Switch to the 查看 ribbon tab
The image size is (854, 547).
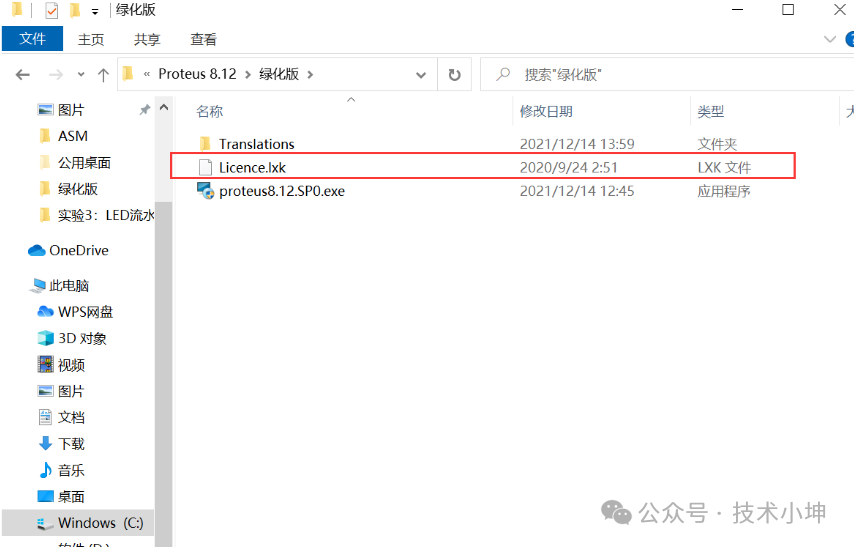[203, 39]
